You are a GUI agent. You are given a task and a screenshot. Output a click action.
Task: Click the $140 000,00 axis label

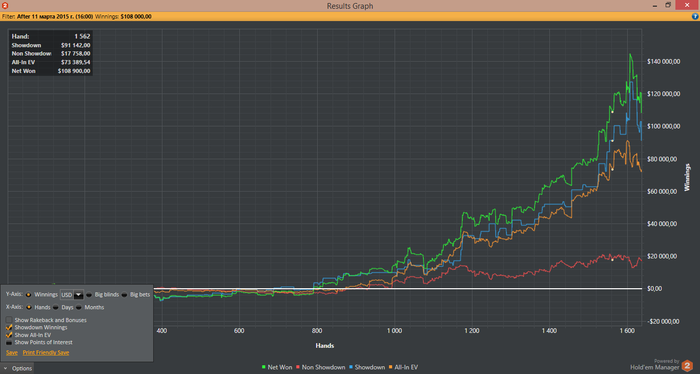click(x=663, y=61)
